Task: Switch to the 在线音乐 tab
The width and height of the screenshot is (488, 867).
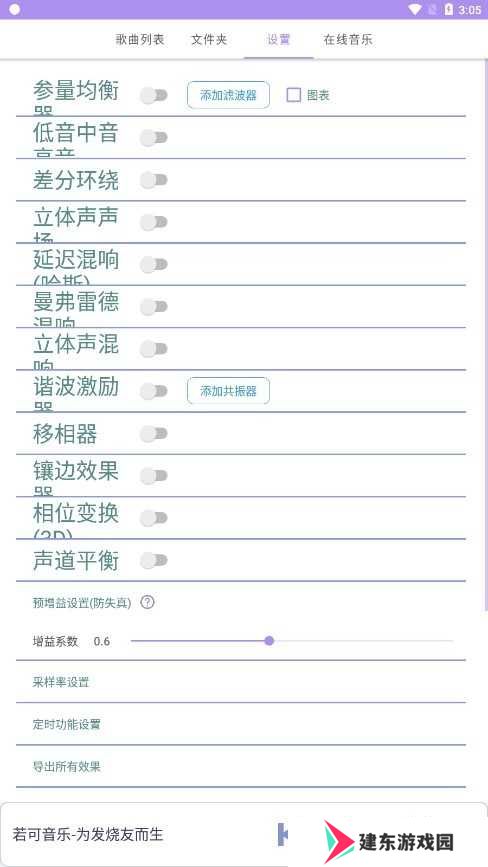Action: [x=348, y=39]
